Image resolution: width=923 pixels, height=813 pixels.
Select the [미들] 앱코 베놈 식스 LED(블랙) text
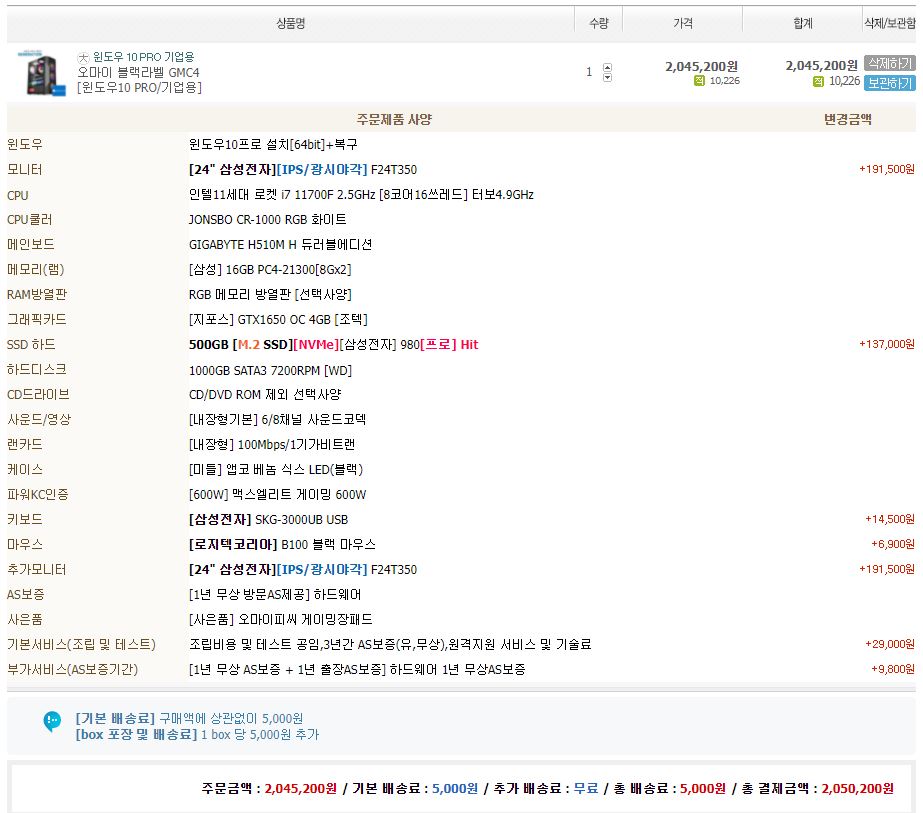[276, 470]
